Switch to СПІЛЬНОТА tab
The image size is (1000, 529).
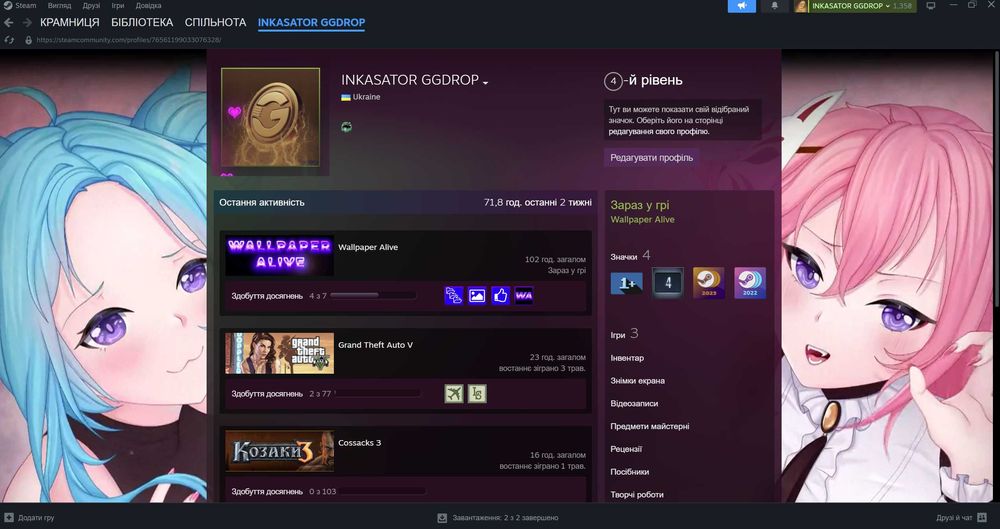click(216, 22)
